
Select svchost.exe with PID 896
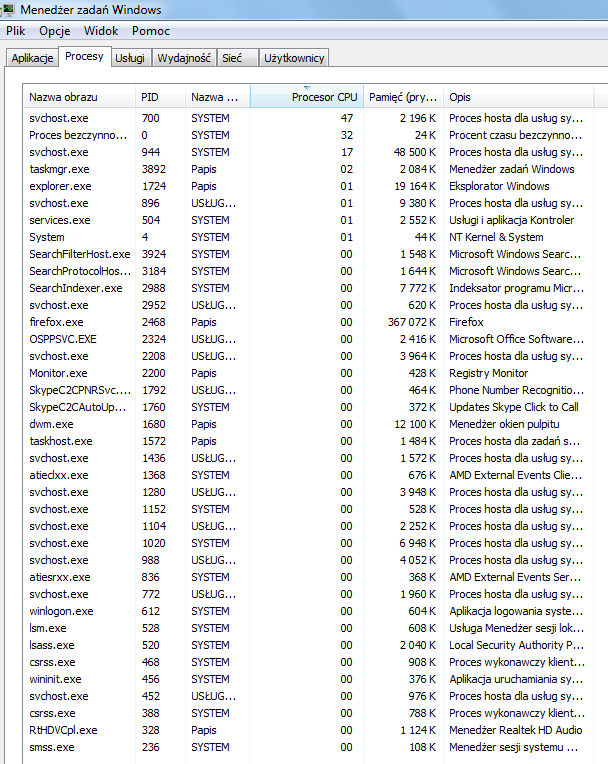[308, 203]
